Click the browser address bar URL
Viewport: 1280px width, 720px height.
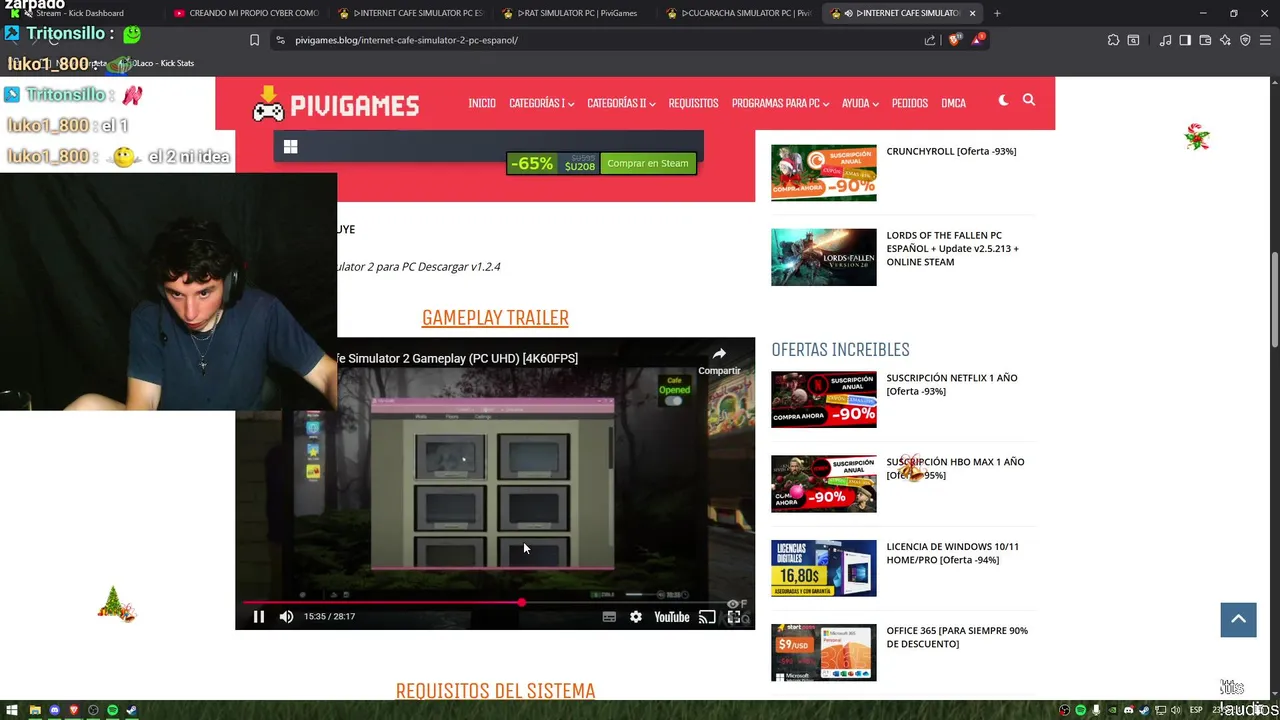tap(406, 40)
